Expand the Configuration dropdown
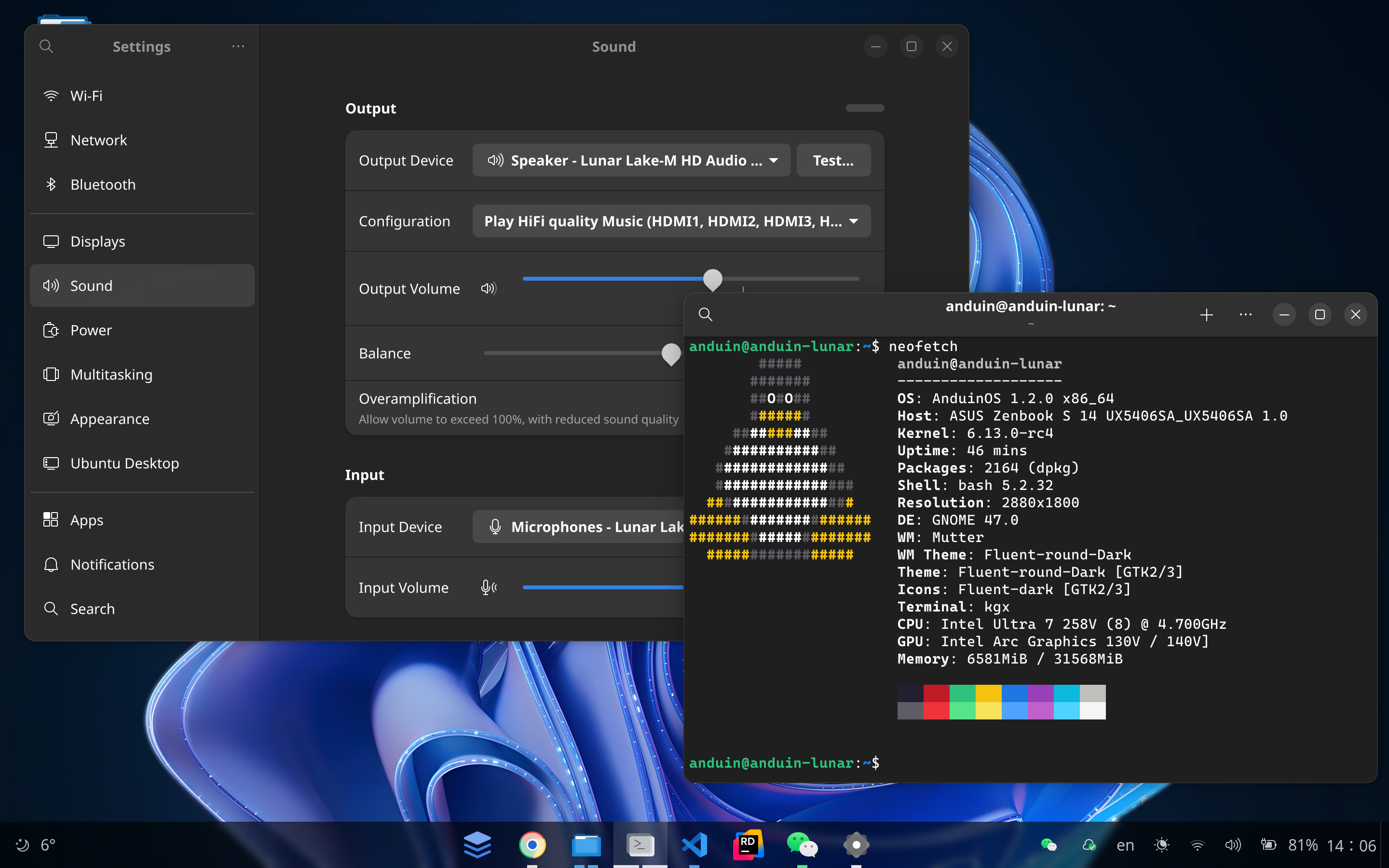The width and height of the screenshot is (1389, 868). pyautogui.click(x=671, y=221)
